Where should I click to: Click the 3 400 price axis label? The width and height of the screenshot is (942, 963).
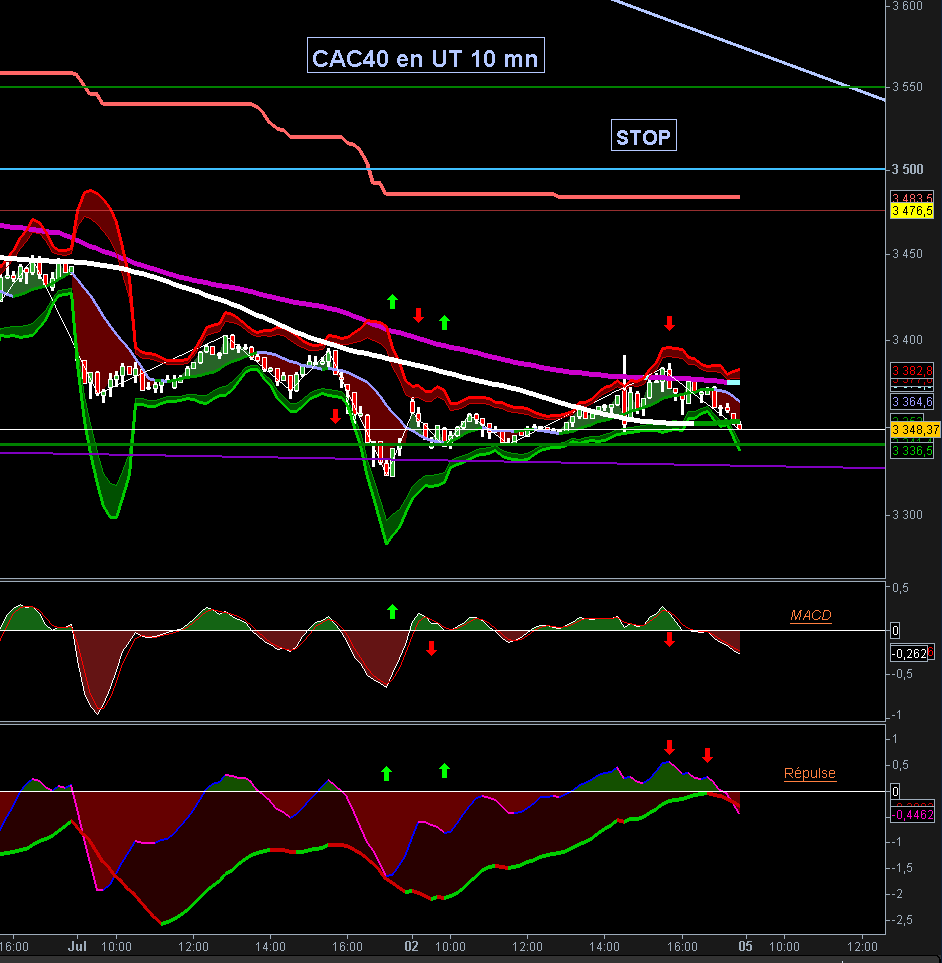click(907, 340)
